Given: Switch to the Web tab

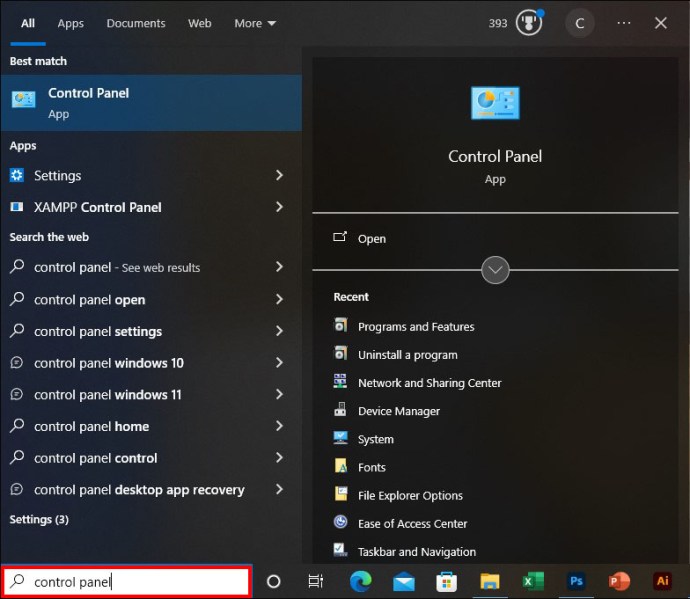Looking at the screenshot, I should pos(199,23).
